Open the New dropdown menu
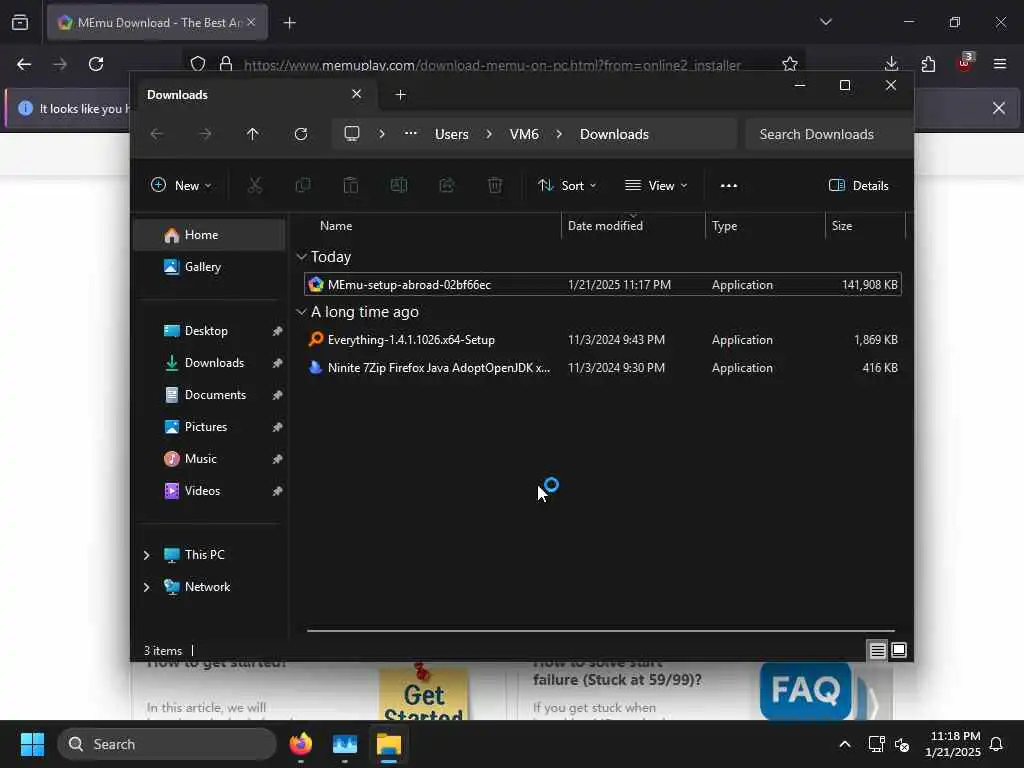This screenshot has width=1024, height=768. tap(181, 185)
